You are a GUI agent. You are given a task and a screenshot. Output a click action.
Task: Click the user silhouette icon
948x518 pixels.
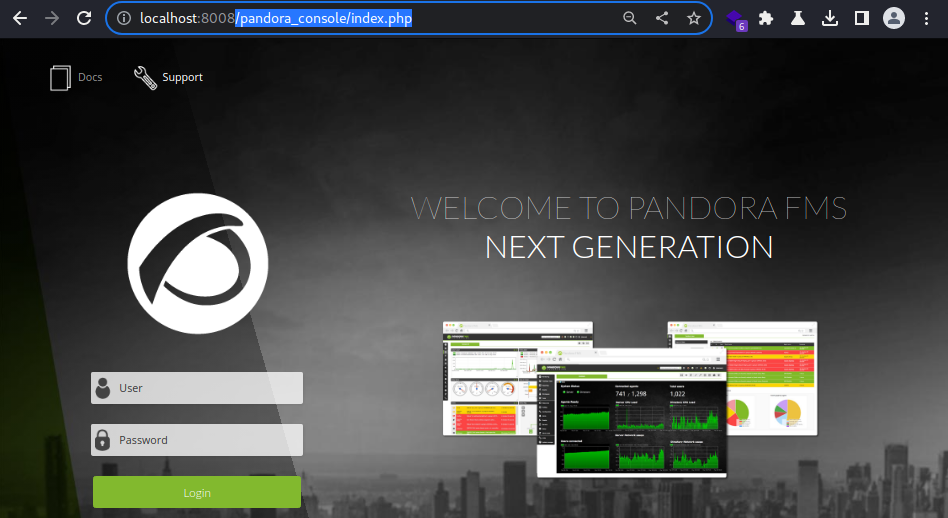point(103,388)
